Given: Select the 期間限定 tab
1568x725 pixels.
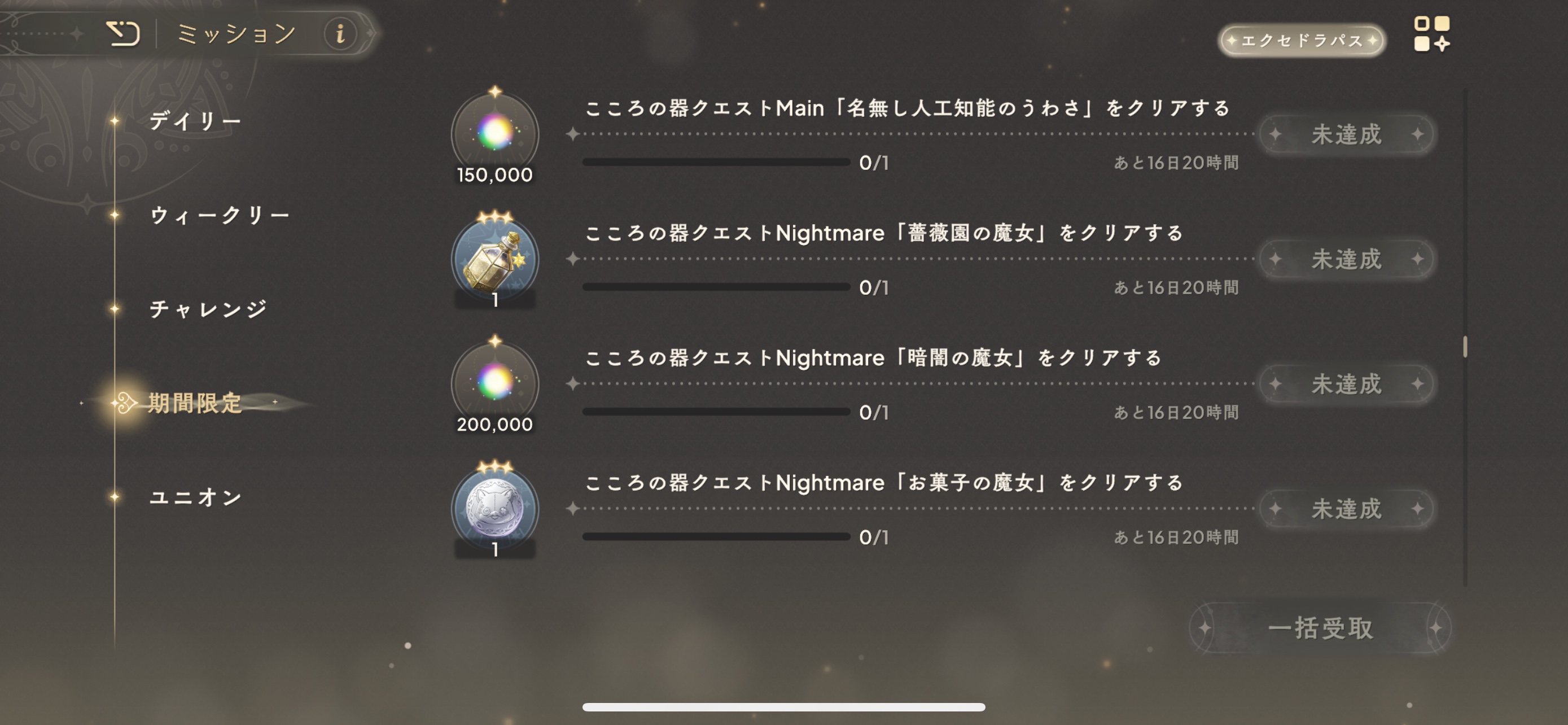Looking at the screenshot, I should (195, 403).
